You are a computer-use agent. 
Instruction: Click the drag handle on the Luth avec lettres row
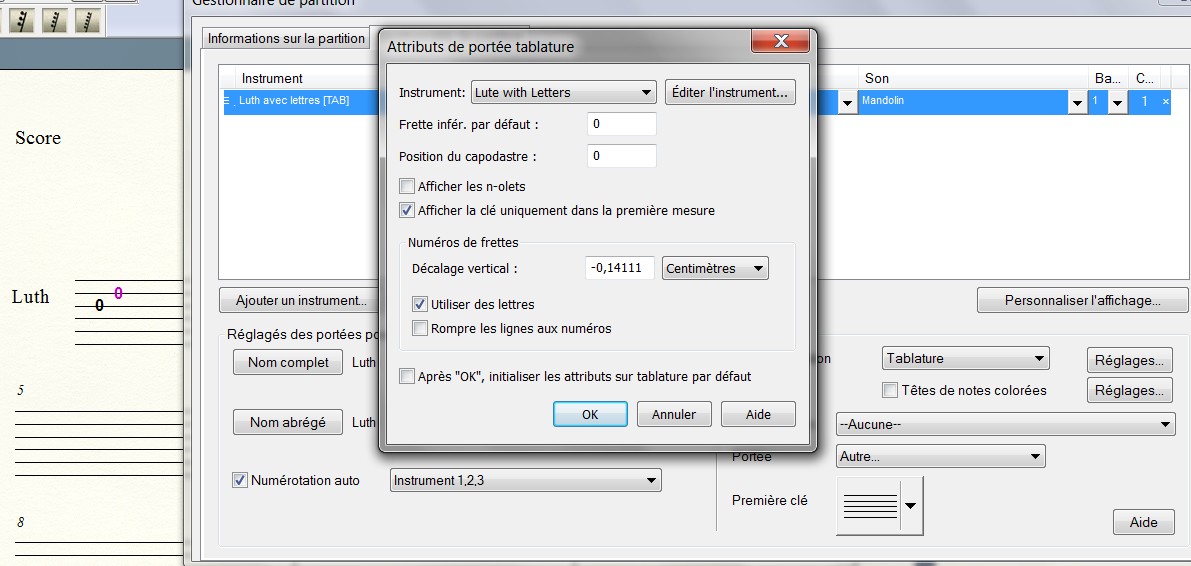click(227, 101)
